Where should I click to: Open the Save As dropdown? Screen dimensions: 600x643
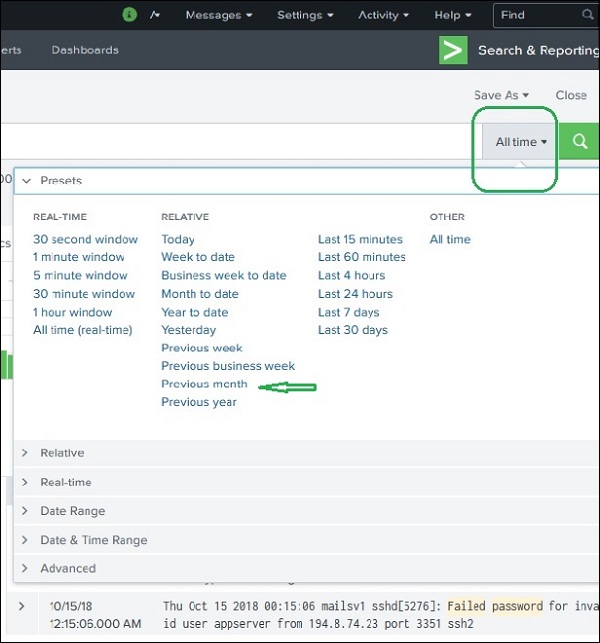coord(501,95)
